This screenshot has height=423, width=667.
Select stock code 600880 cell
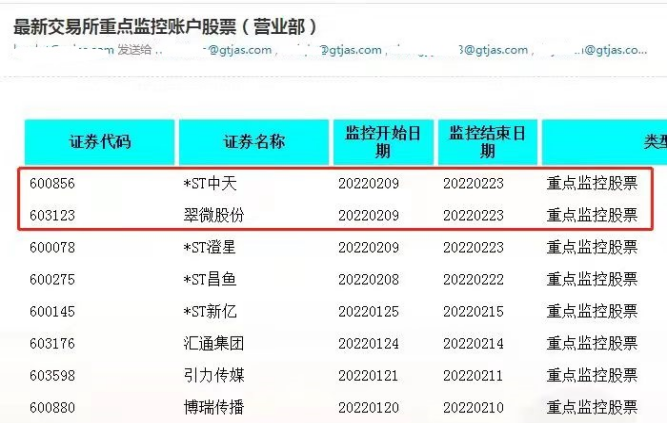pos(53,407)
